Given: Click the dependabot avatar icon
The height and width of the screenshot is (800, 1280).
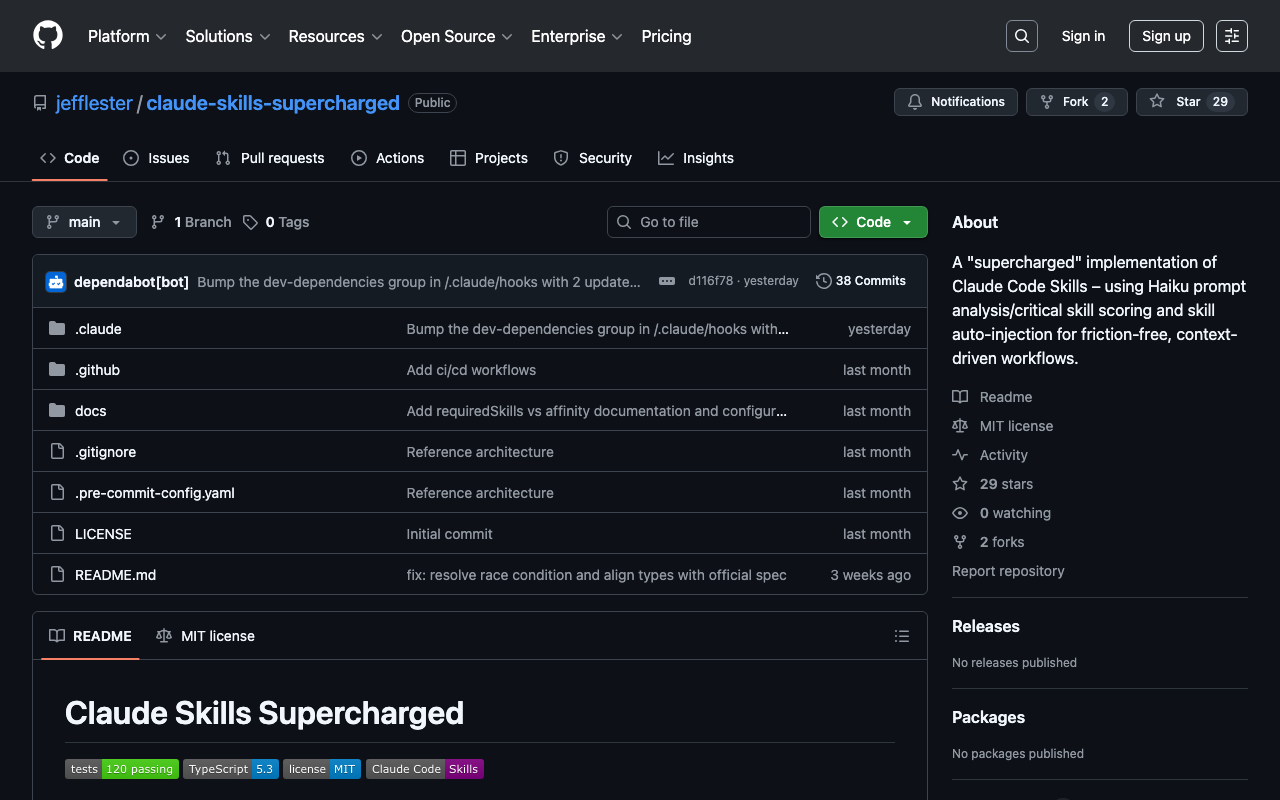Looking at the screenshot, I should pyautogui.click(x=56, y=282).
